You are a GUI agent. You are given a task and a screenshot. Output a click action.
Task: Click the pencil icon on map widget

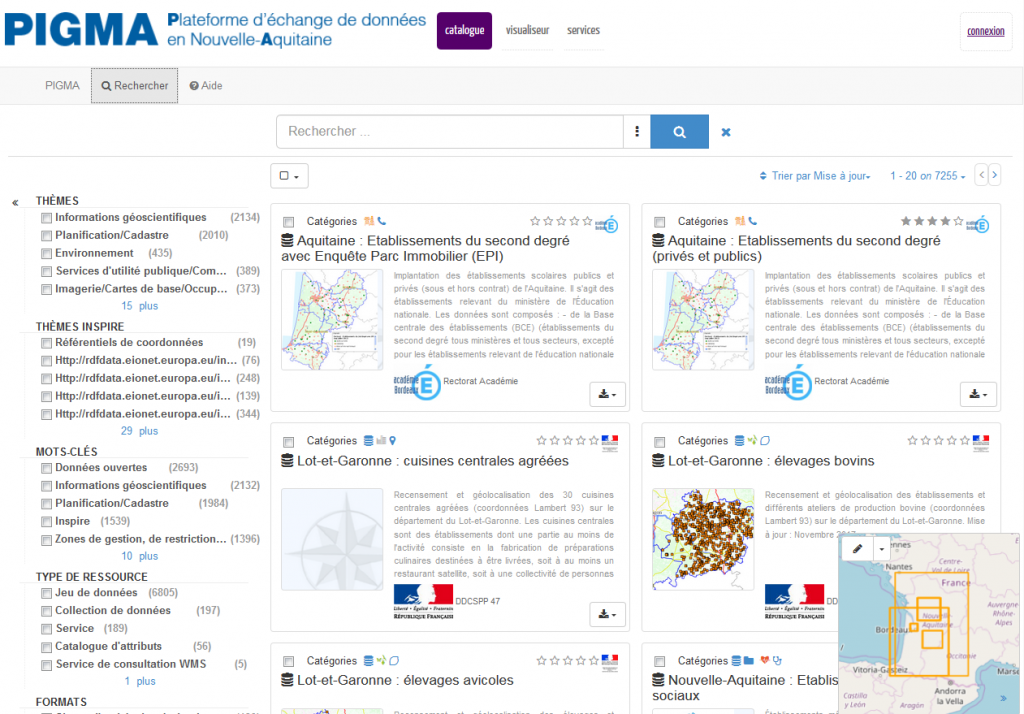click(x=857, y=549)
